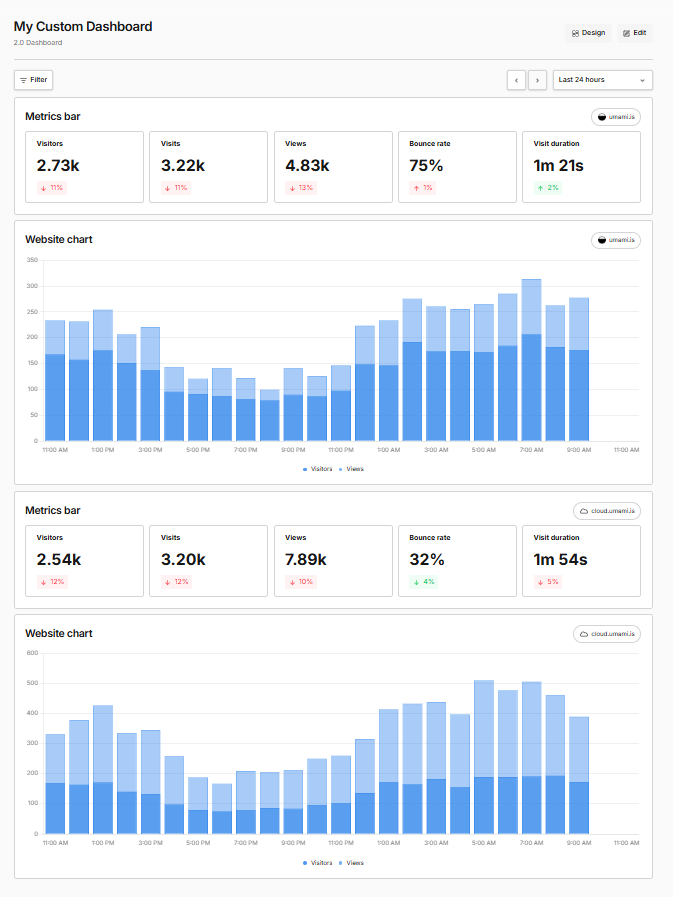This screenshot has width=673, height=897.
Task: Toggle Visitors legend in the bottom chart
Action: [320, 863]
